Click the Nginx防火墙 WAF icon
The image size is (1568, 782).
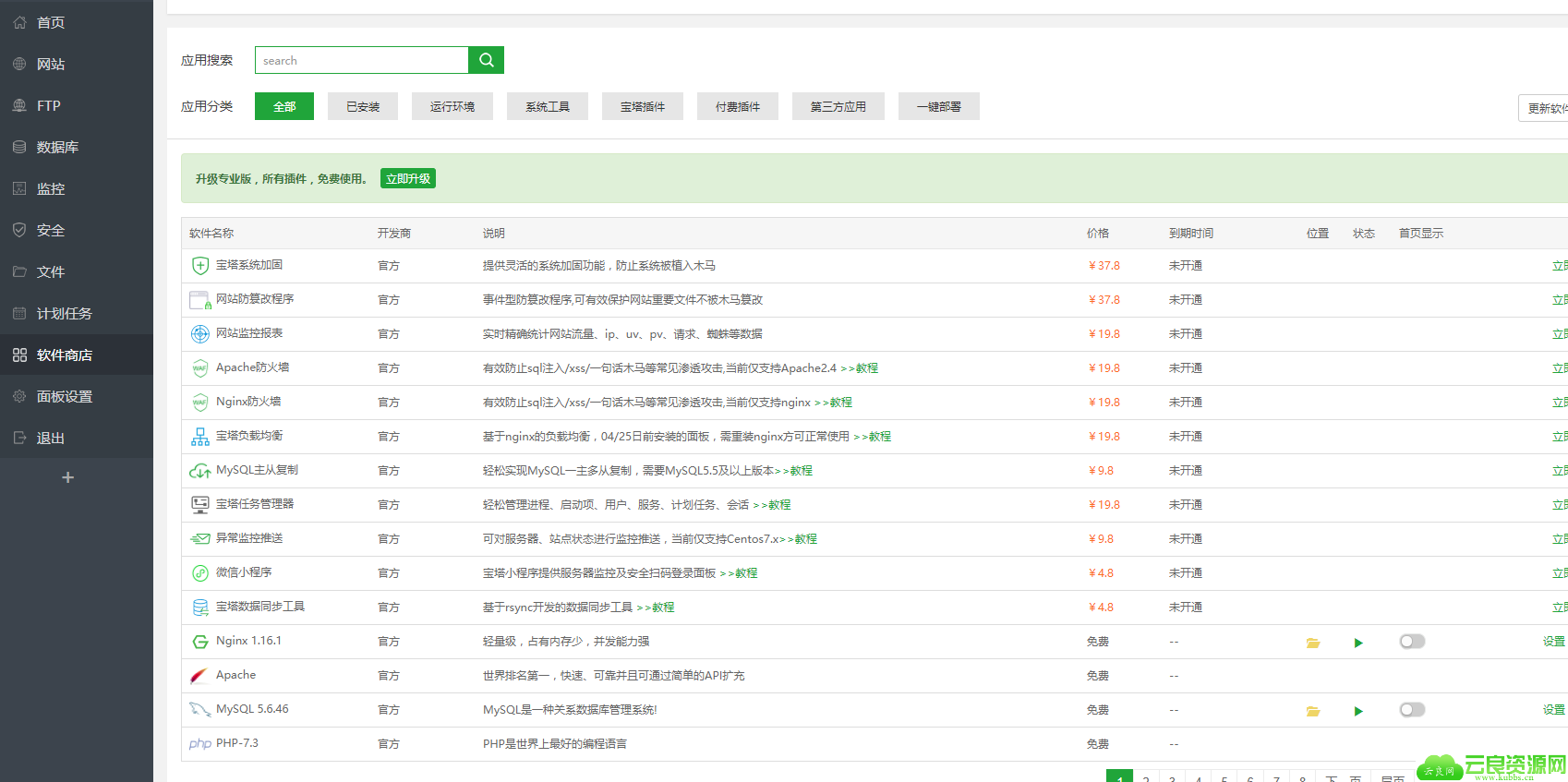(x=199, y=403)
